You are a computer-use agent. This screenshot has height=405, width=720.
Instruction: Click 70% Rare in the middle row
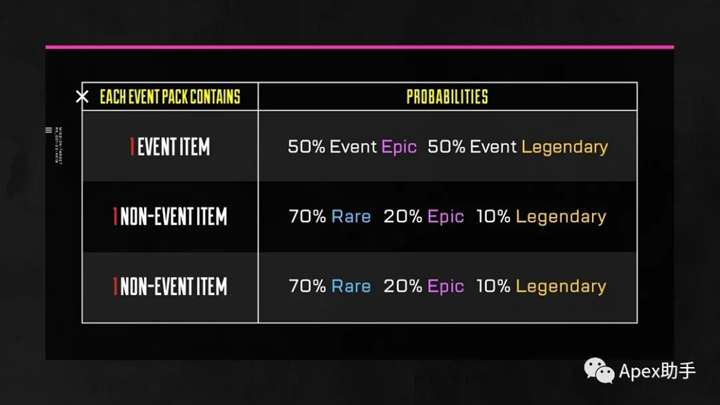click(x=330, y=216)
